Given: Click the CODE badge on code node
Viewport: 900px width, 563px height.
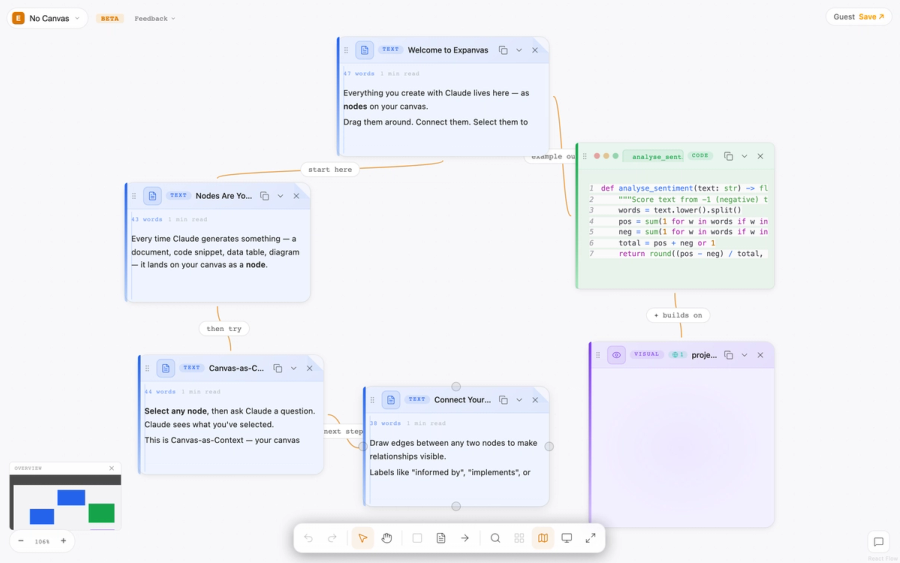Looking at the screenshot, I should click(700, 156).
